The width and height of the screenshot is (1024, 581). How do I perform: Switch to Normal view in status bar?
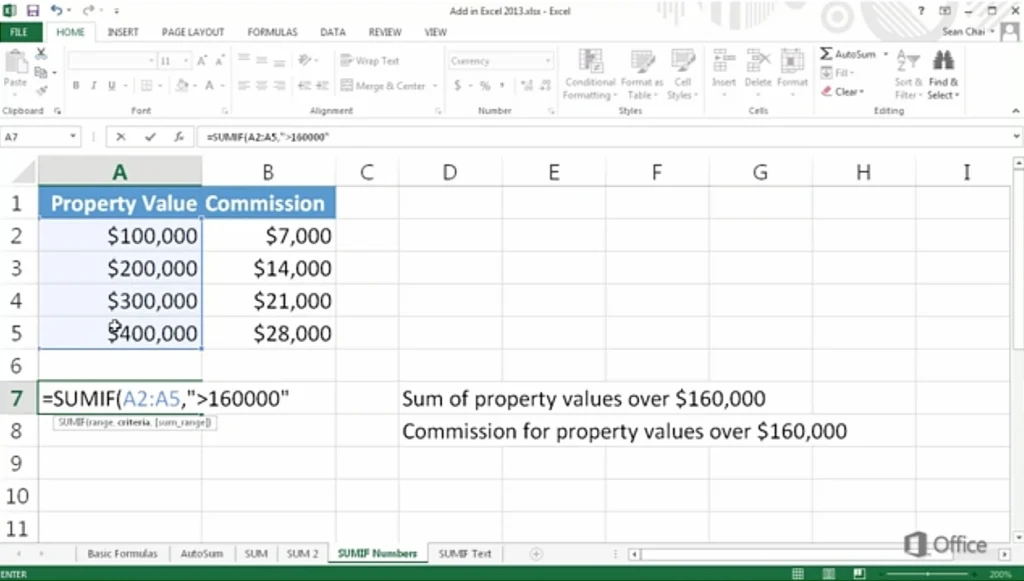[x=798, y=574]
